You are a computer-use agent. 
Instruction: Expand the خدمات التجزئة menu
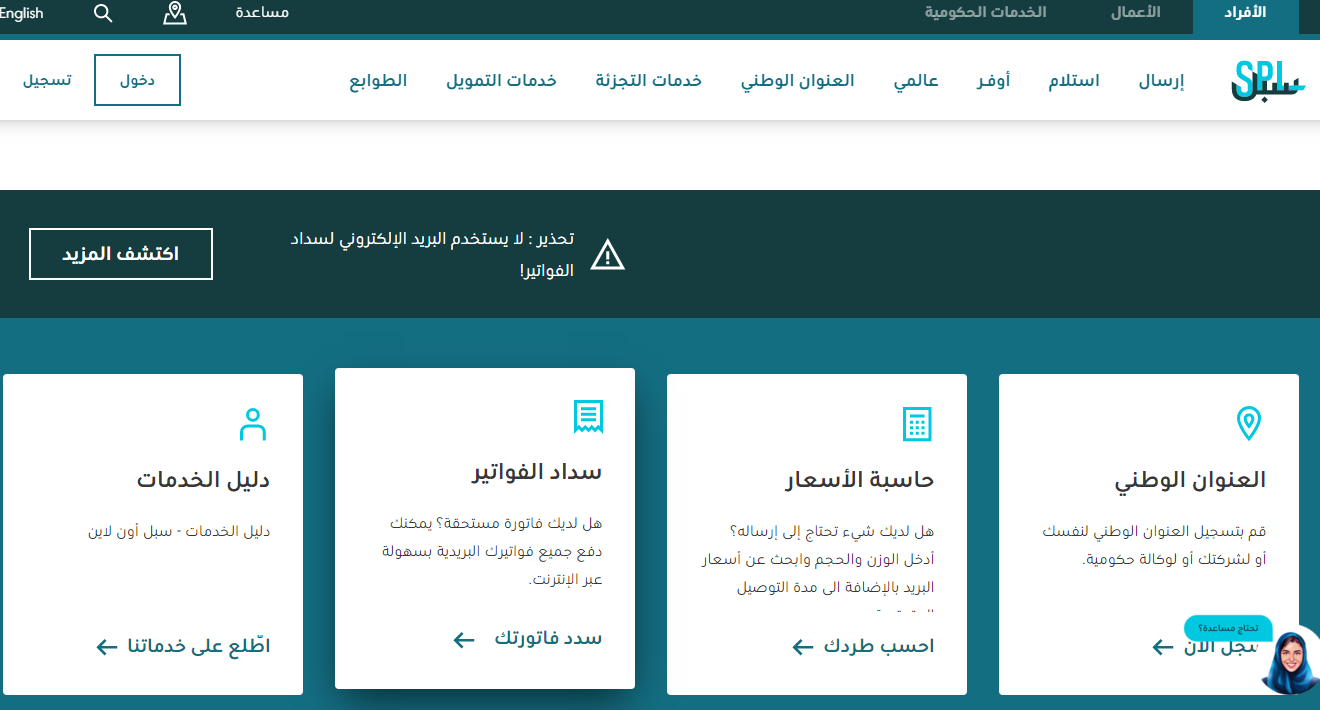[x=648, y=81]
